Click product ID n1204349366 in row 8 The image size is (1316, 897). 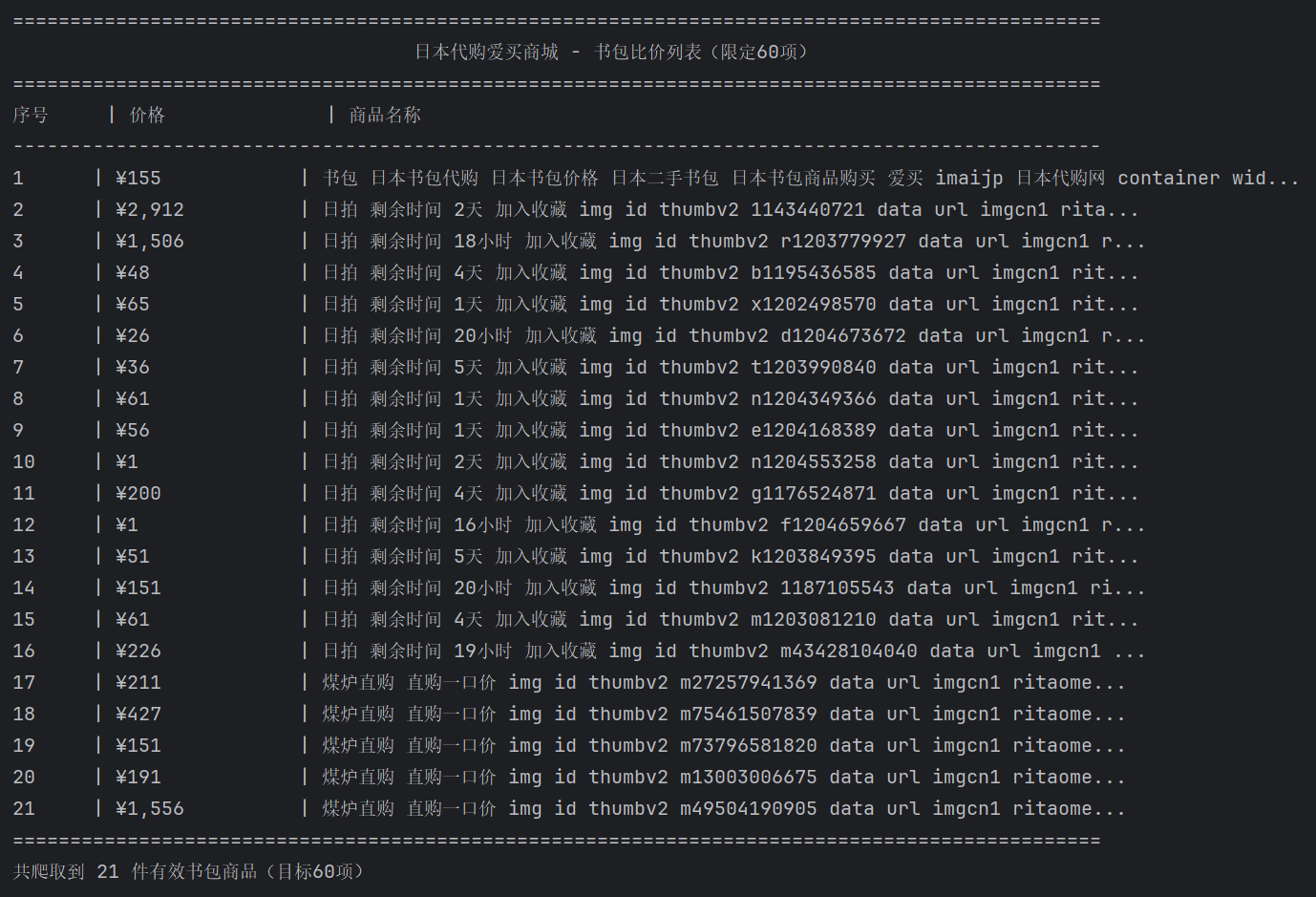(814, 398)
